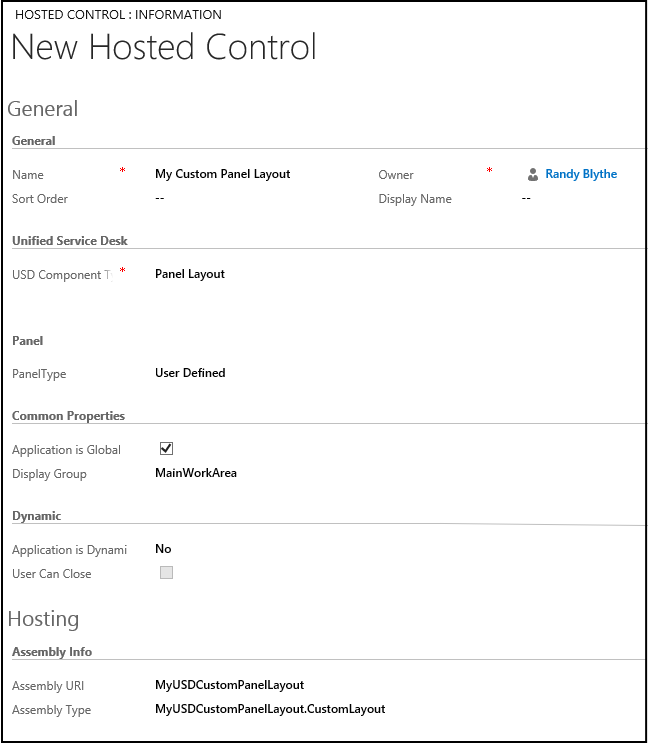Click the Application is Global label

pos(66,450)
